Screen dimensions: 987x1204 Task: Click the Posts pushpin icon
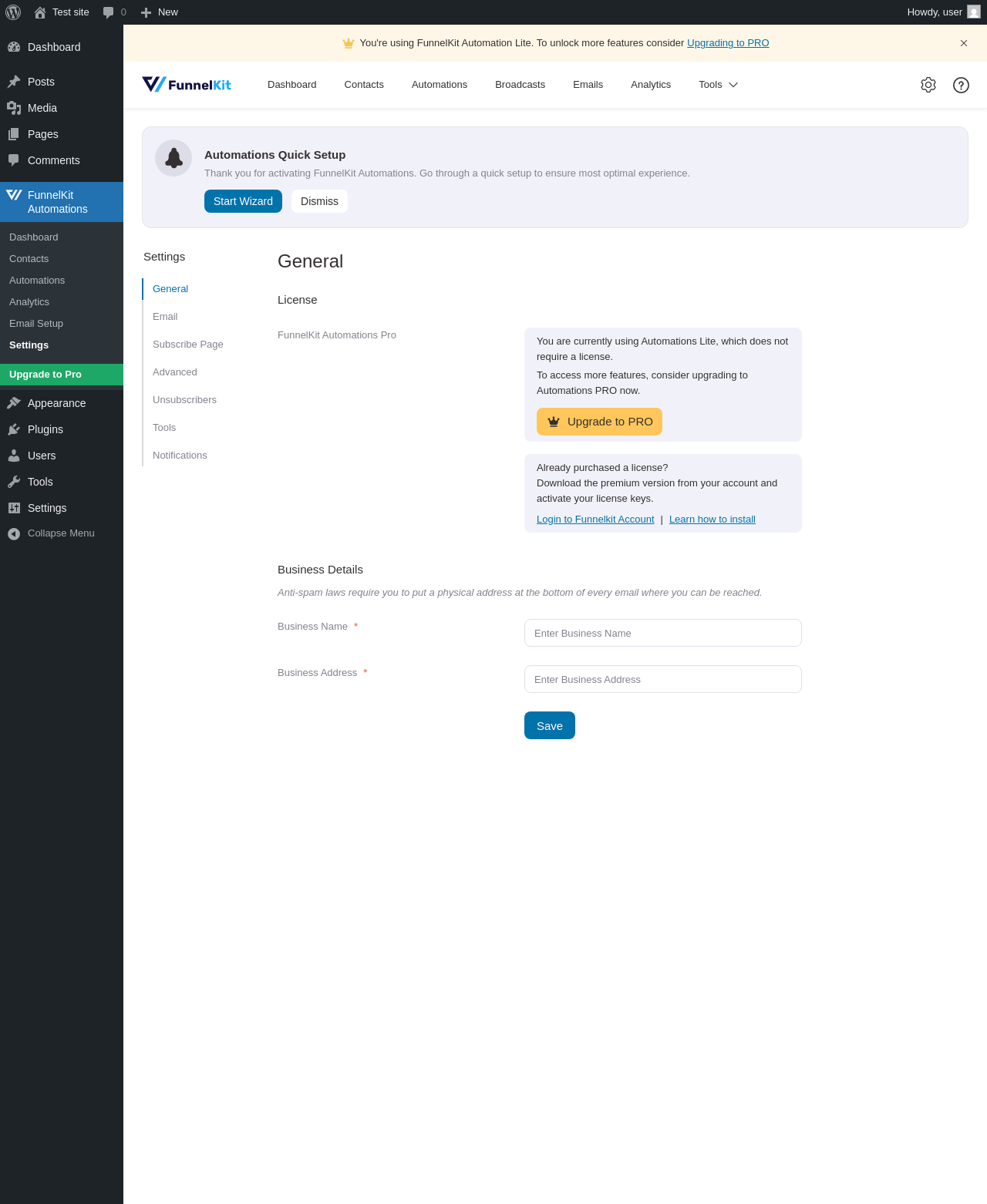14,82
